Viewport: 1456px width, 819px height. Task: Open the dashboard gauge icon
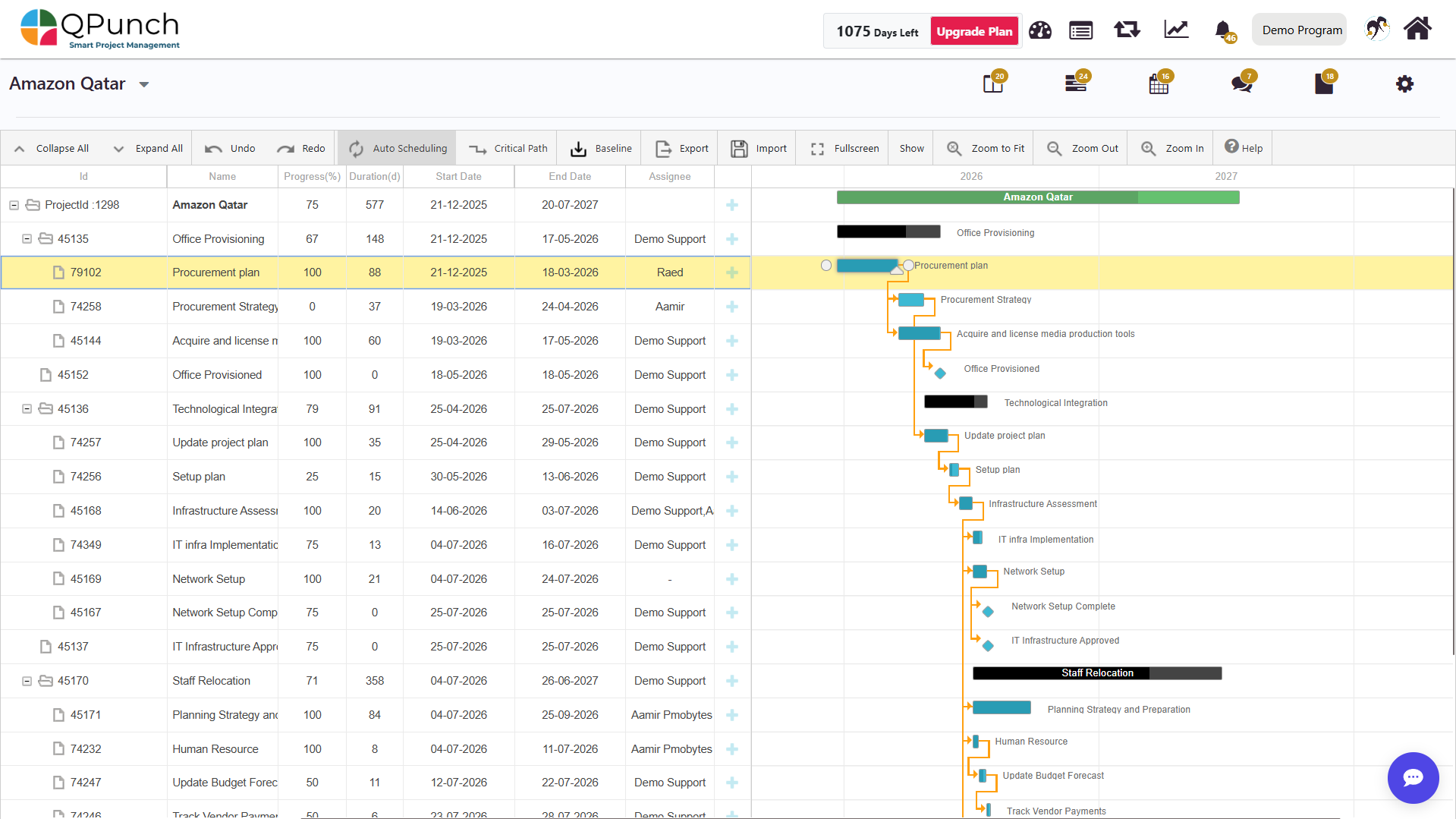click(x=1039, y=30)
